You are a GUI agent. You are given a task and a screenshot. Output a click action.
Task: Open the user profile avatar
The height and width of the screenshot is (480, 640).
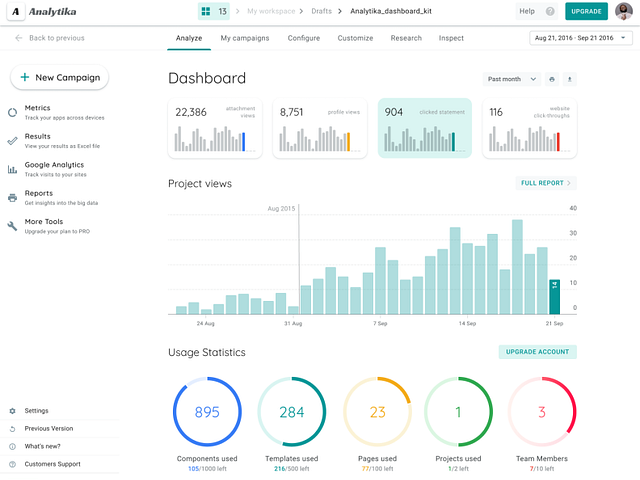[624, 11]
